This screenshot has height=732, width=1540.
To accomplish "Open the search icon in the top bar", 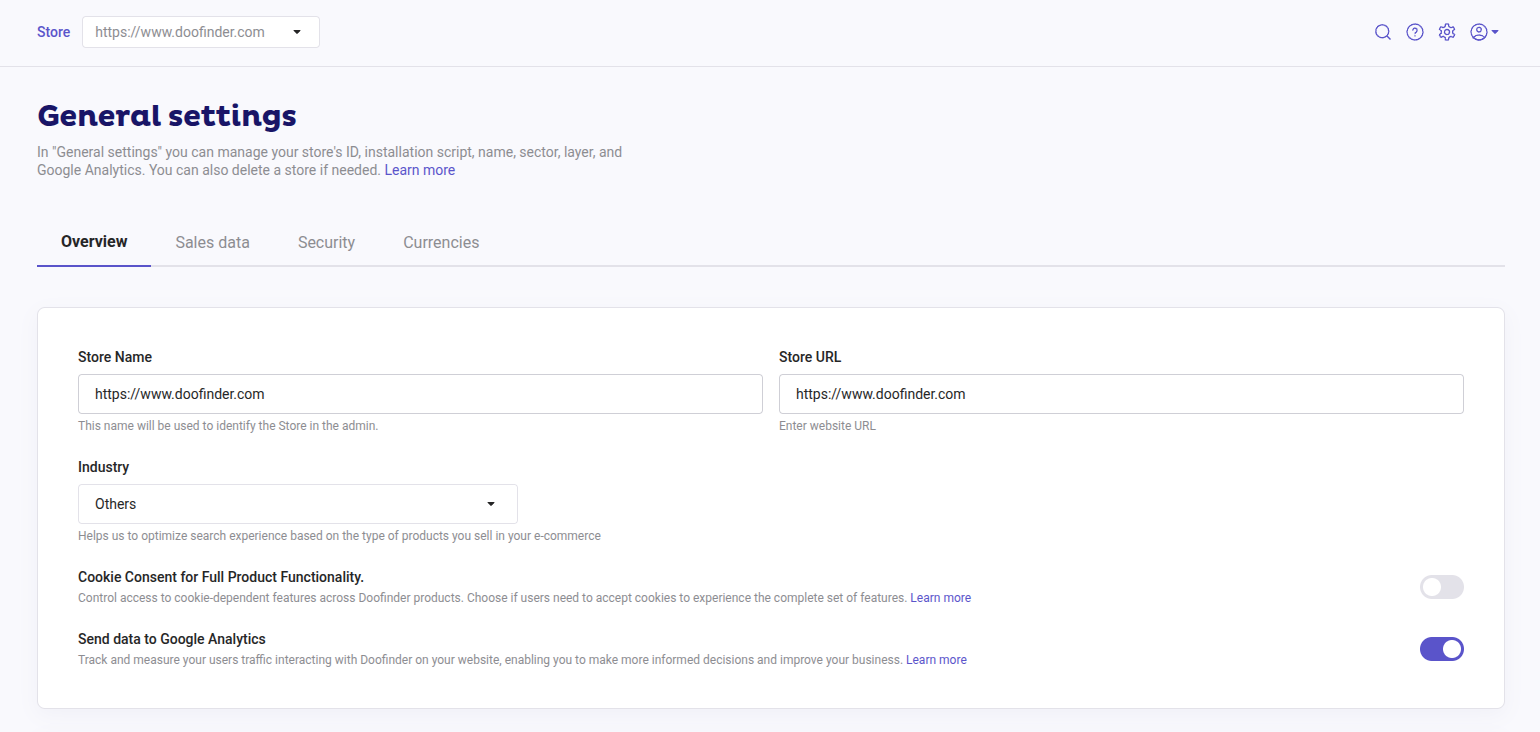I will click(x=1383, y=31).
